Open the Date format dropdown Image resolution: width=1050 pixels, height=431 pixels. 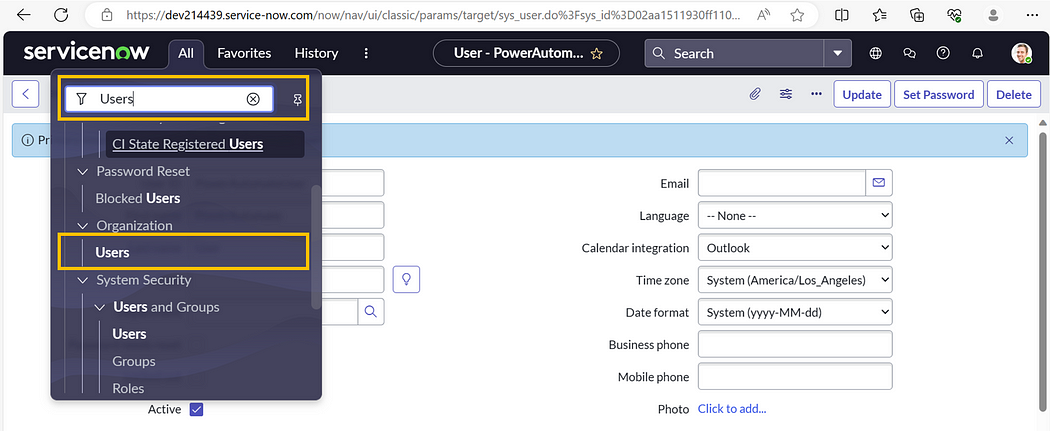point(795,312)
